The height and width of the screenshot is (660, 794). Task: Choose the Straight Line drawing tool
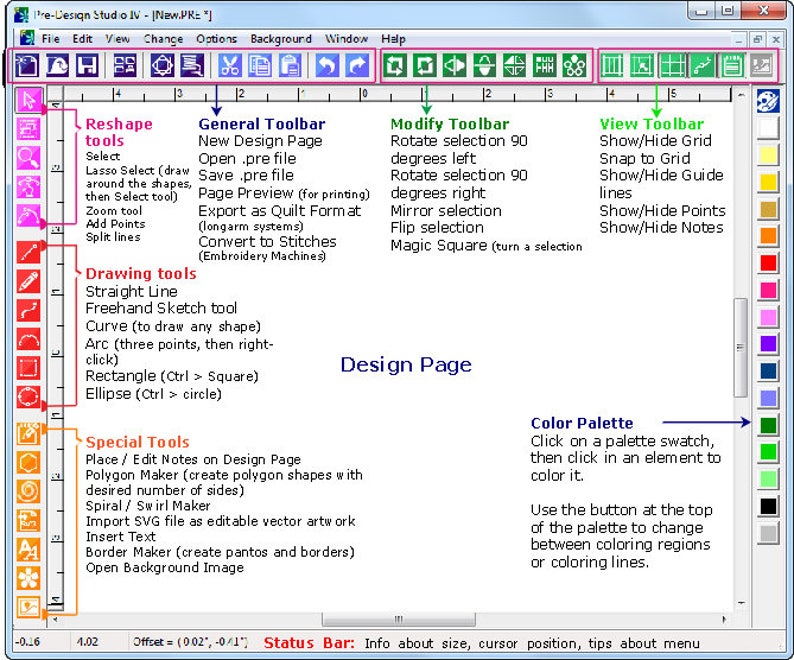(28, 252)
